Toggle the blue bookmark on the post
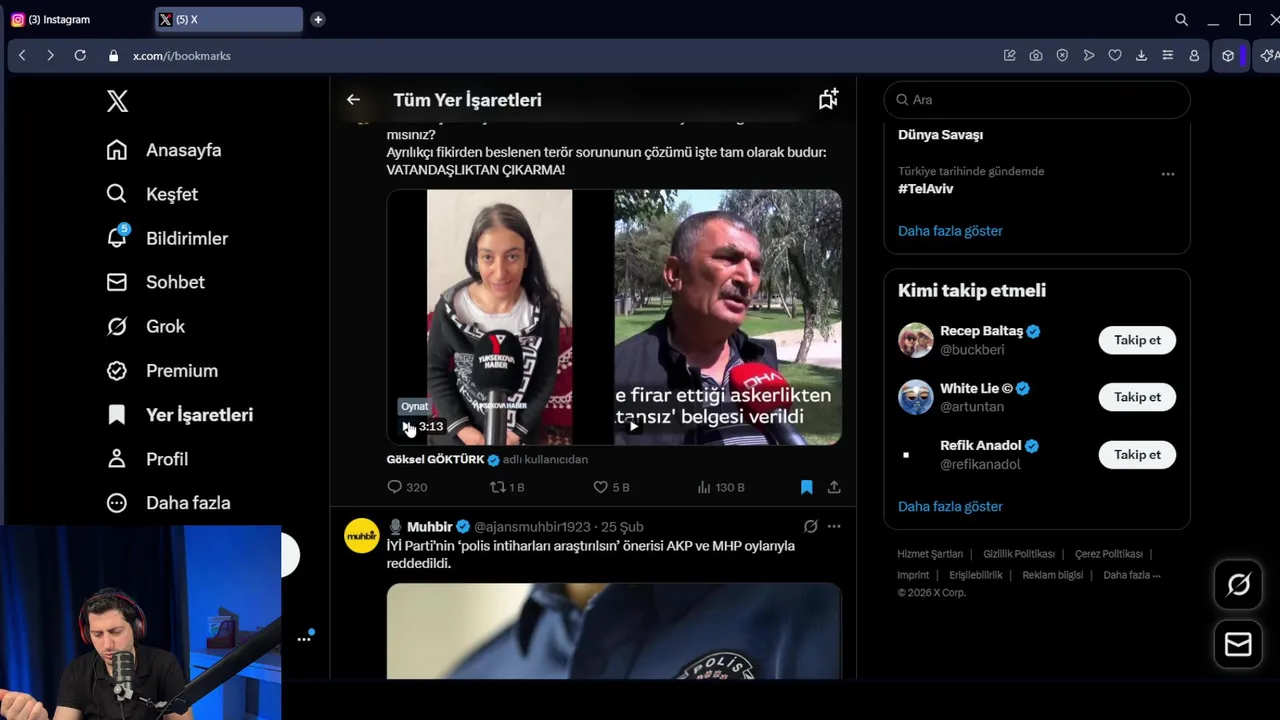Image resolution: width=1280 pixels, height=720 pixels. 806,487
